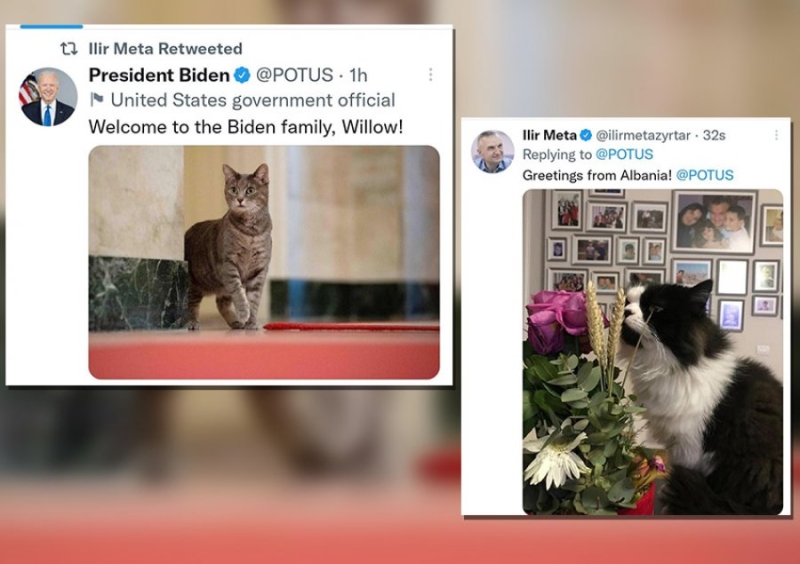Viewport: 800px width, 564px height.
Task: Click the 32s timestamp on the reply
Action: pos(714,135)
